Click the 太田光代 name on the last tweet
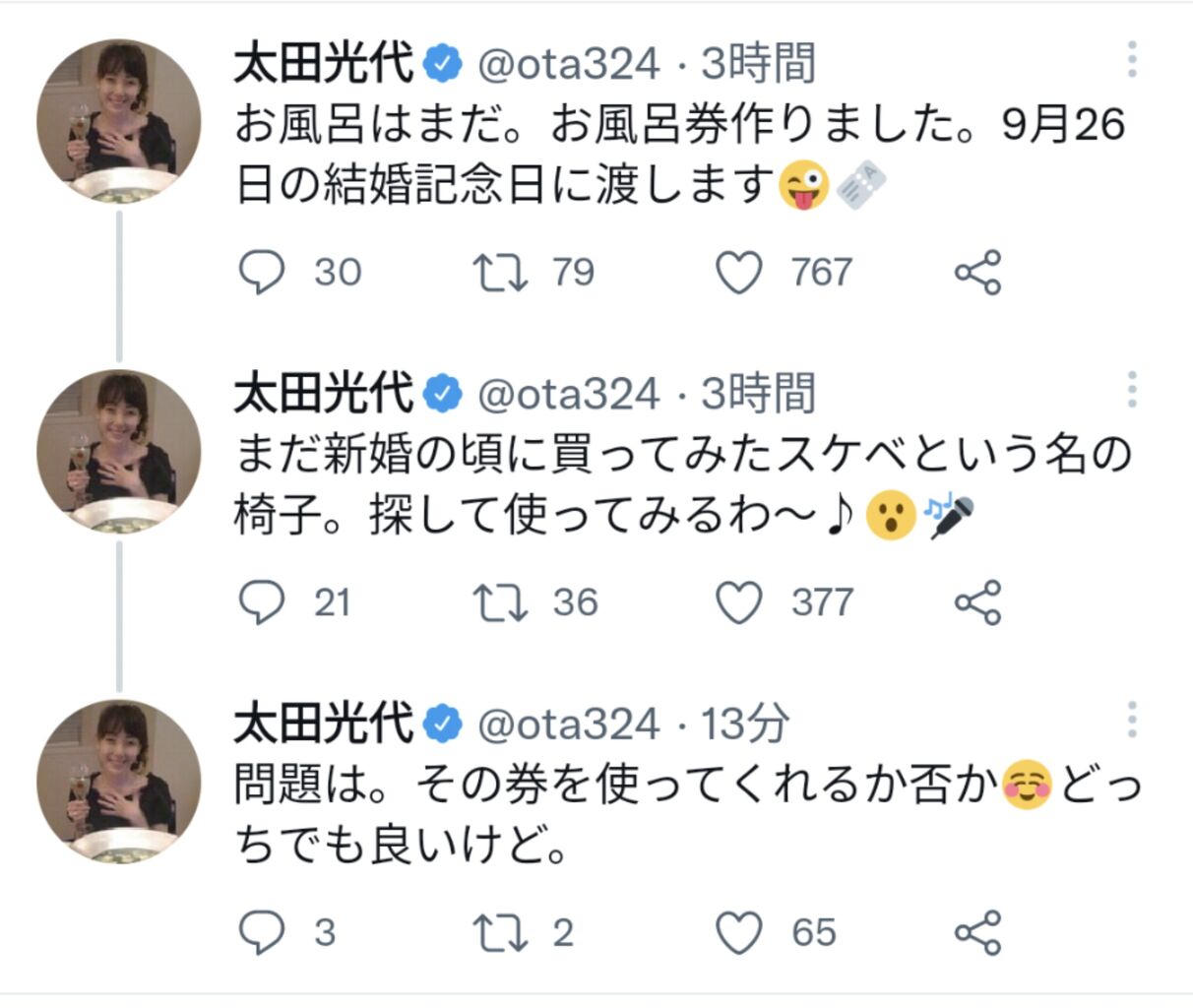Image resolution: width=1193 pixels, height=1008 pixels. tap(323, 725)
